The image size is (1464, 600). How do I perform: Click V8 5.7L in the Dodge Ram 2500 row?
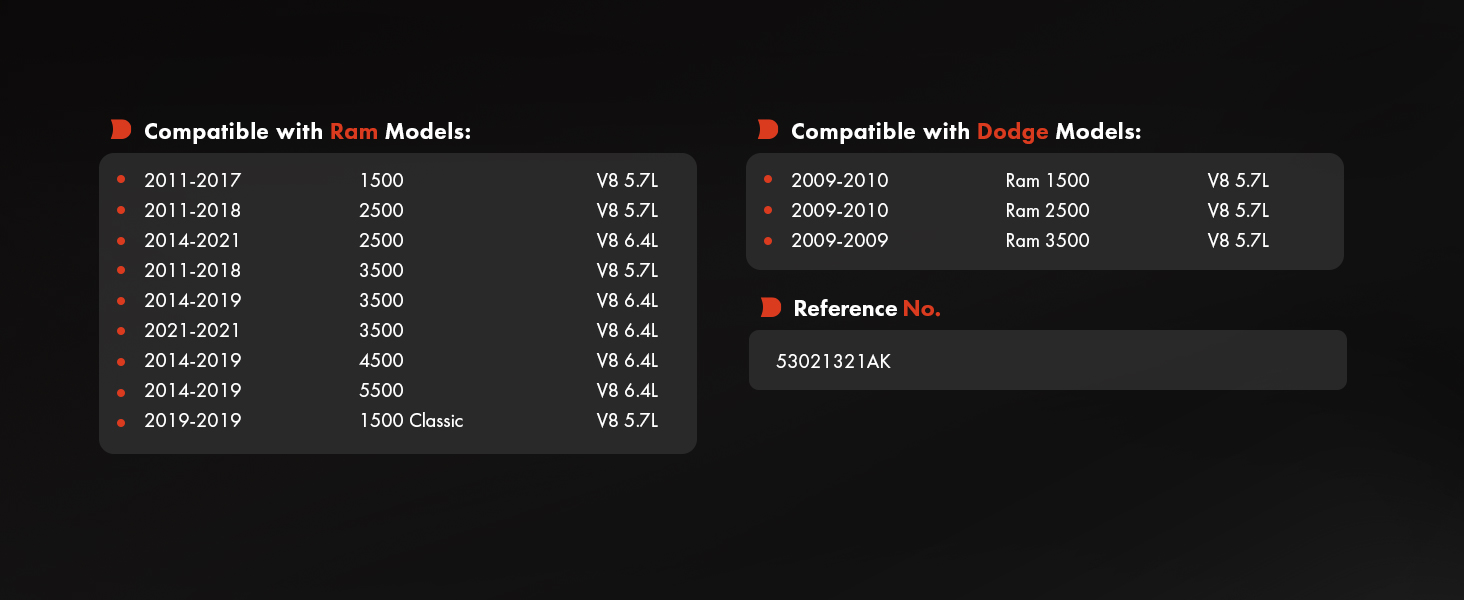1238,211
